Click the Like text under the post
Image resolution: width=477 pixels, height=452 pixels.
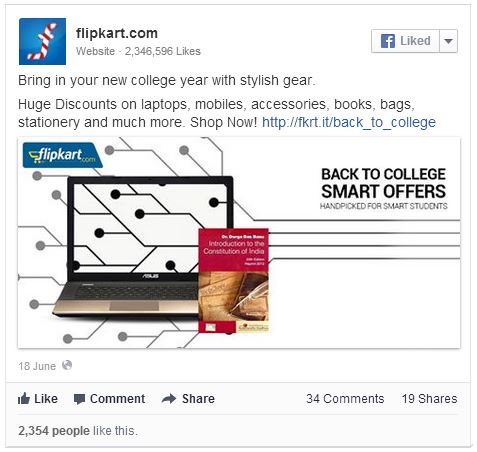tap(46, 399)
